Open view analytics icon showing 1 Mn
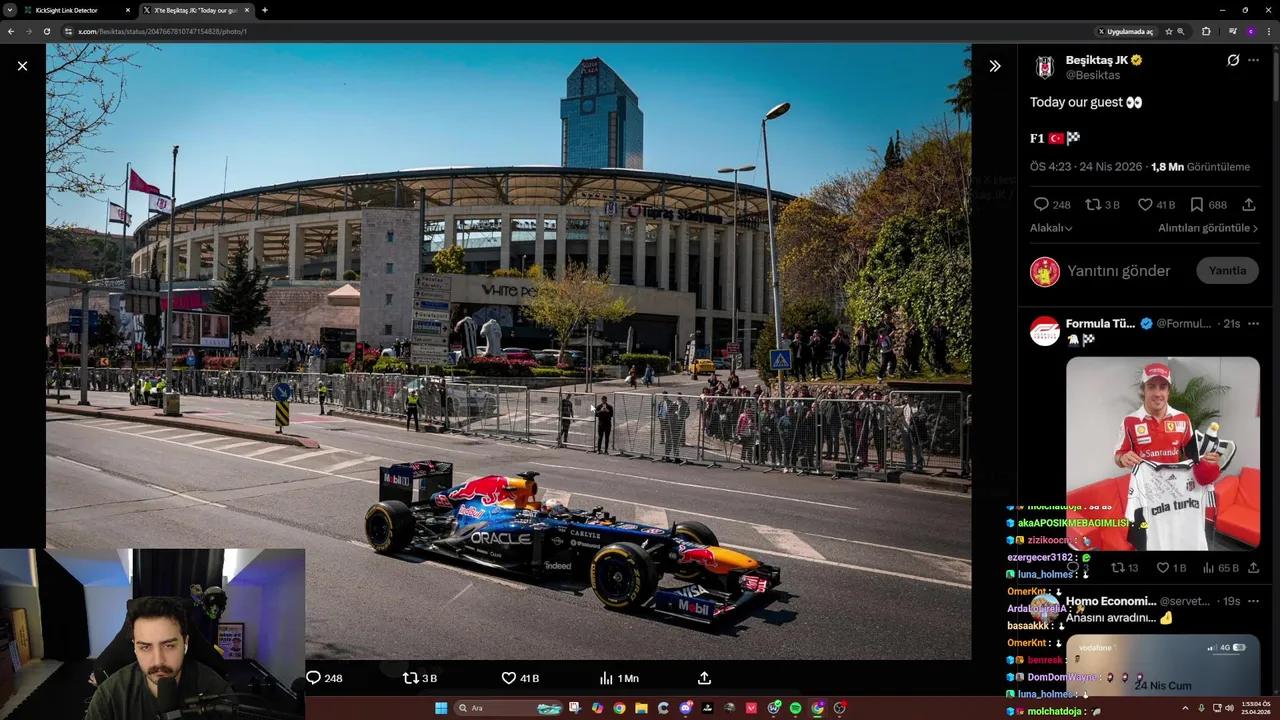The width and height of the screenshot is (1280, 720). coord(606,678)
